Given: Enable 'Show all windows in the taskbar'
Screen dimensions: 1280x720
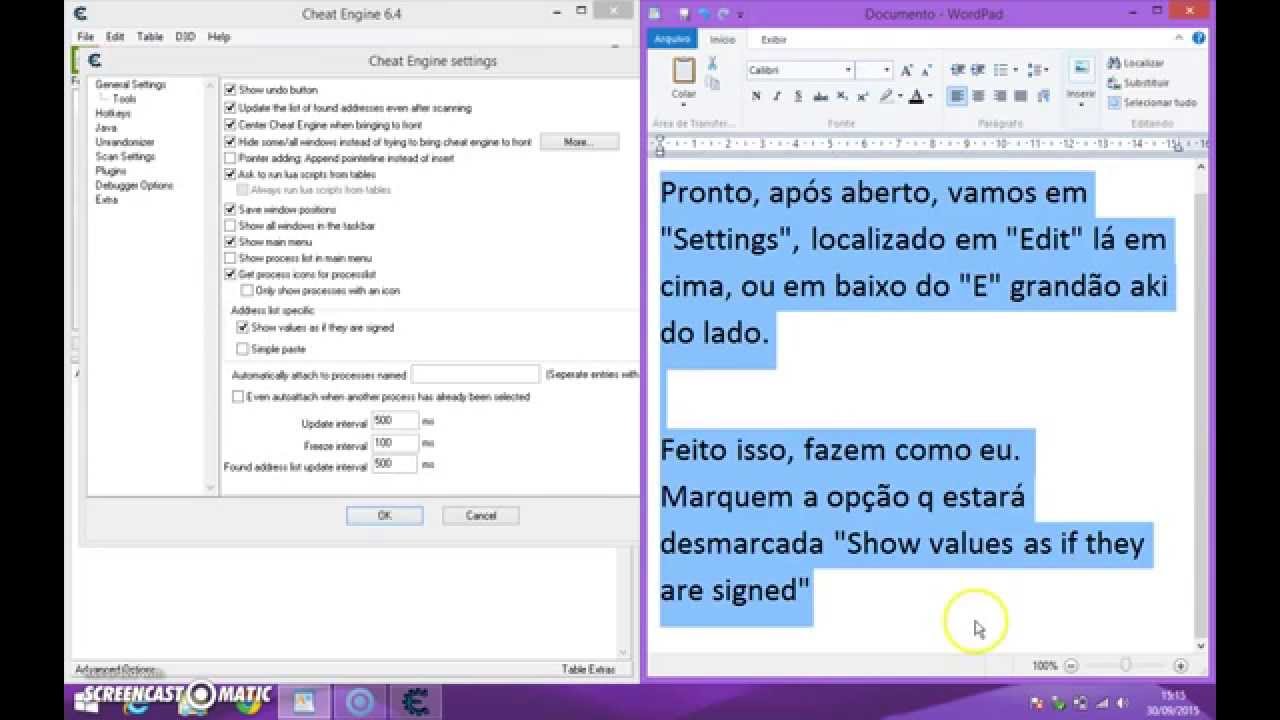Looking at the screenshot, I should 230,226.
